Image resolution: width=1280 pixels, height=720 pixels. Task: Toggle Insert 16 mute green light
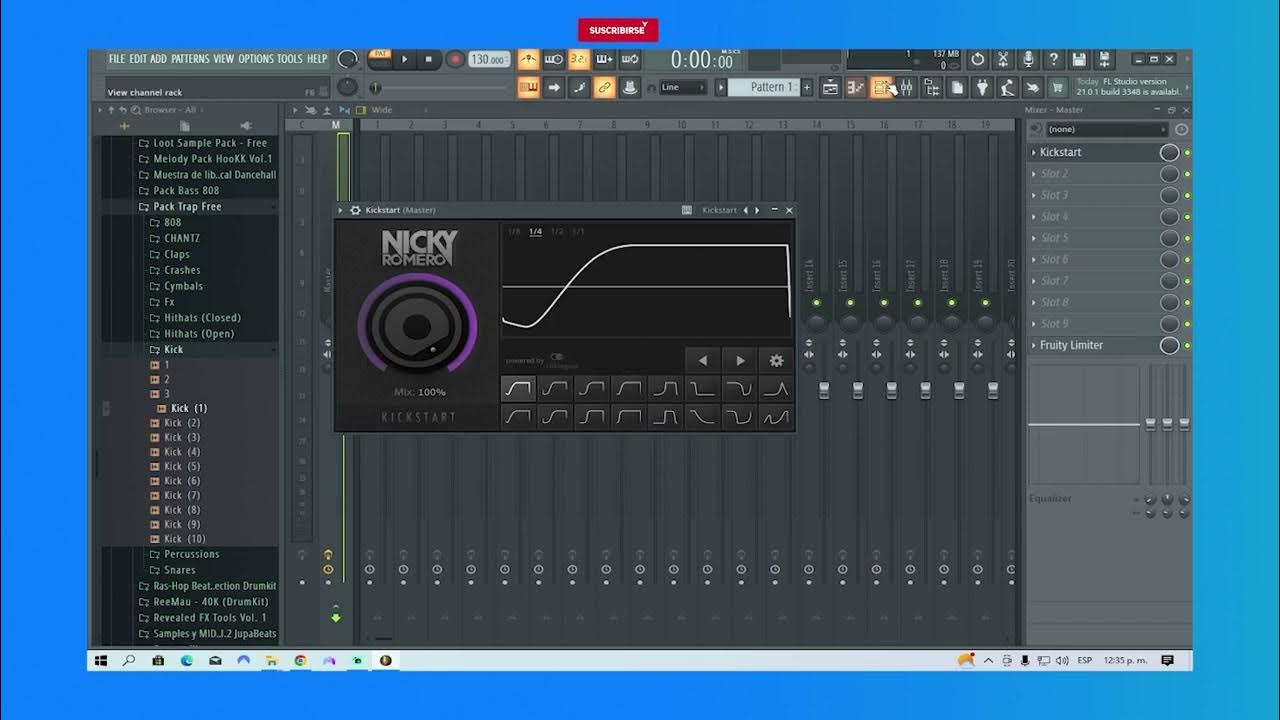tap(884, 302)
